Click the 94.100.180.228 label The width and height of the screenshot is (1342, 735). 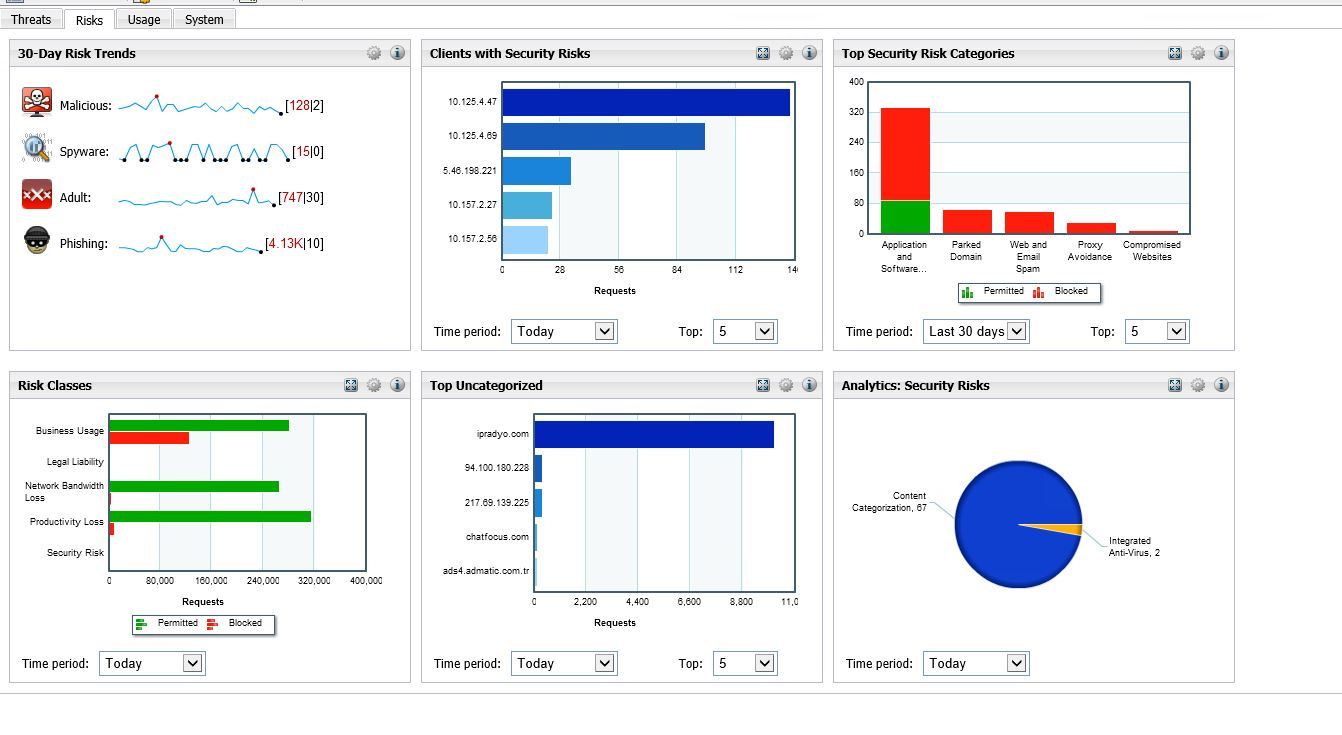coord(497,468)
